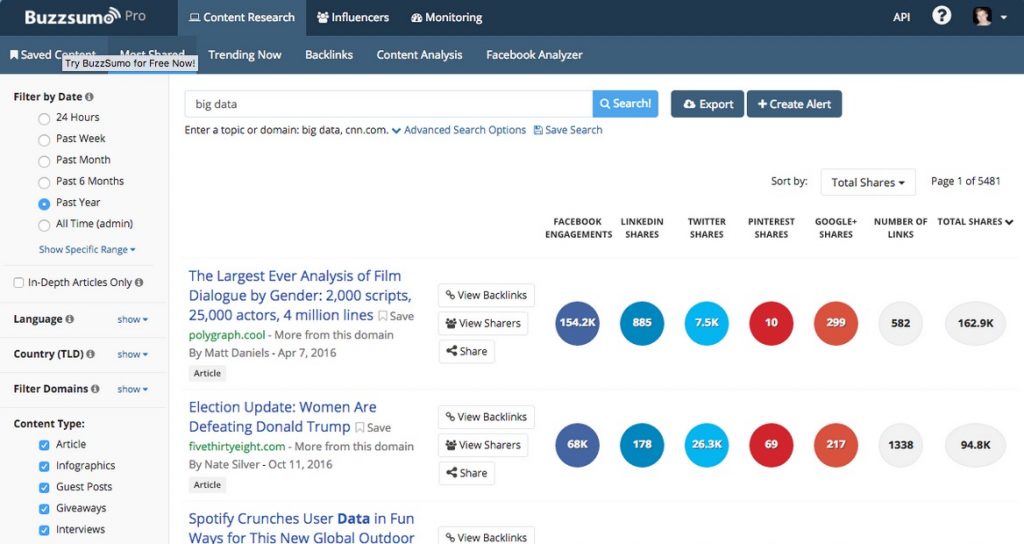Click the BuzzSumo Pro logo
Image resolution: width=1024 pixels, height=544 pixels.
pyautogui.click(x=85, y=17)
